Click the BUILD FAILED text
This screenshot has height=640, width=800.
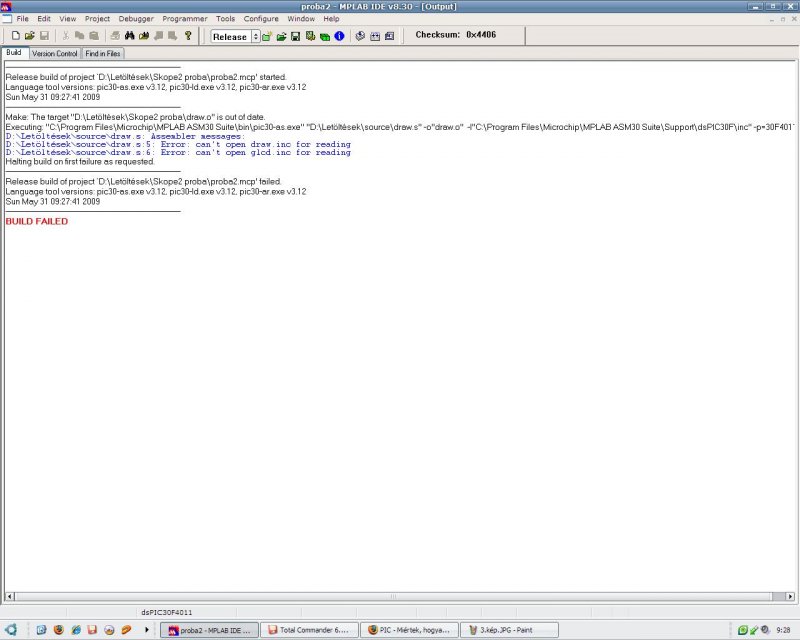(x=37, y=221)
